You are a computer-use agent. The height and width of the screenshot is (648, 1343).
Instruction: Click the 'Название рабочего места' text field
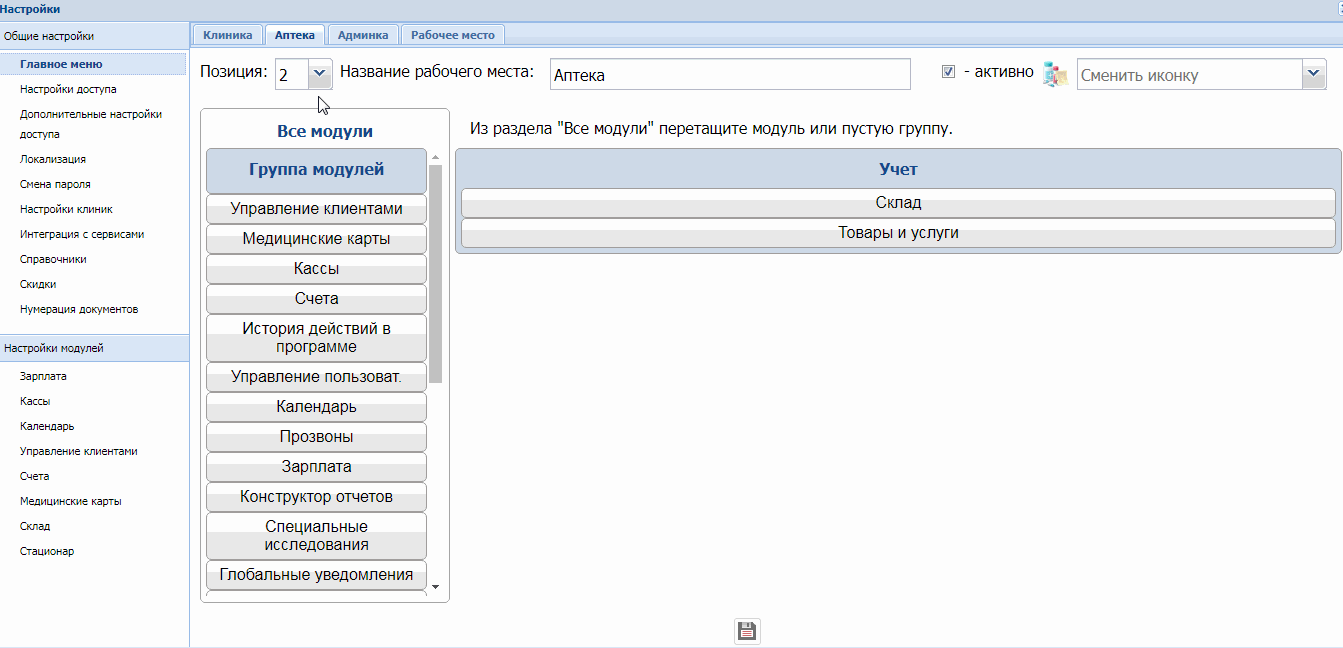[x=730, y=75]
